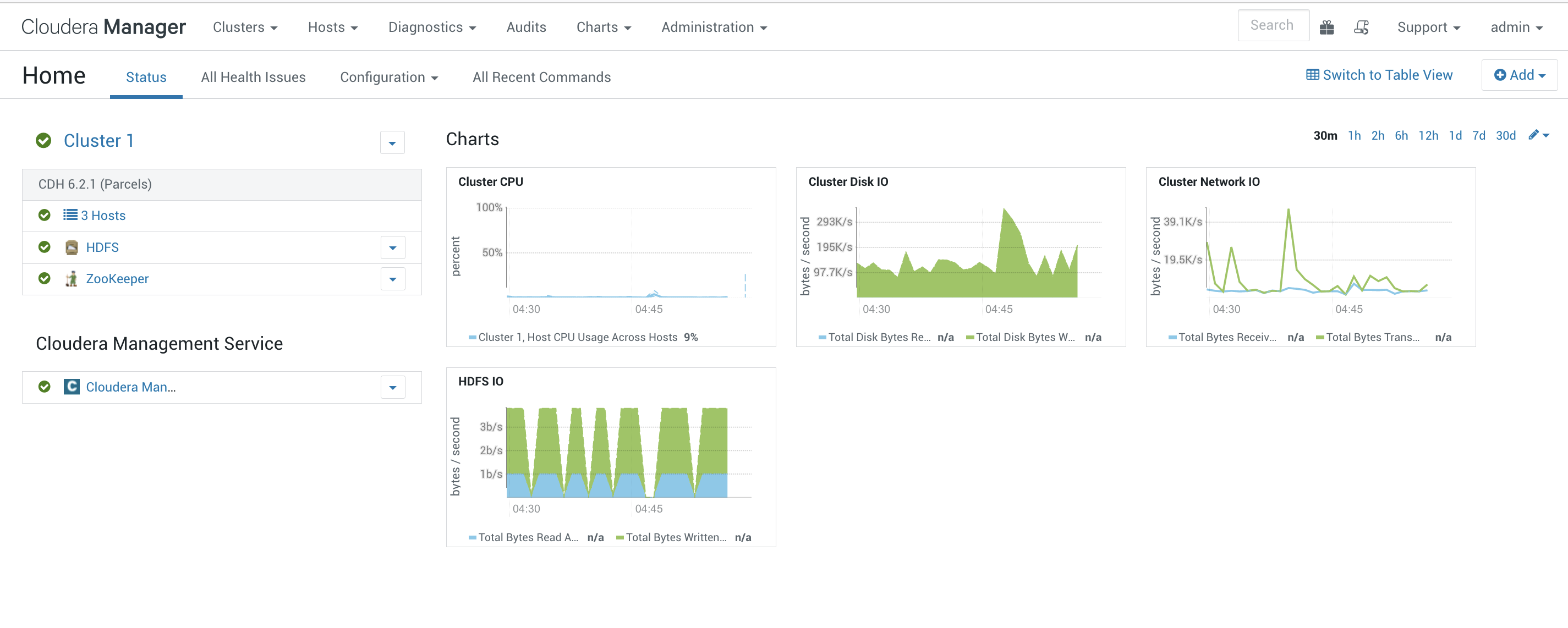This screenshot has height=628, width=1568.
Task: Click in the Search field
Action: pos(1273,25)
